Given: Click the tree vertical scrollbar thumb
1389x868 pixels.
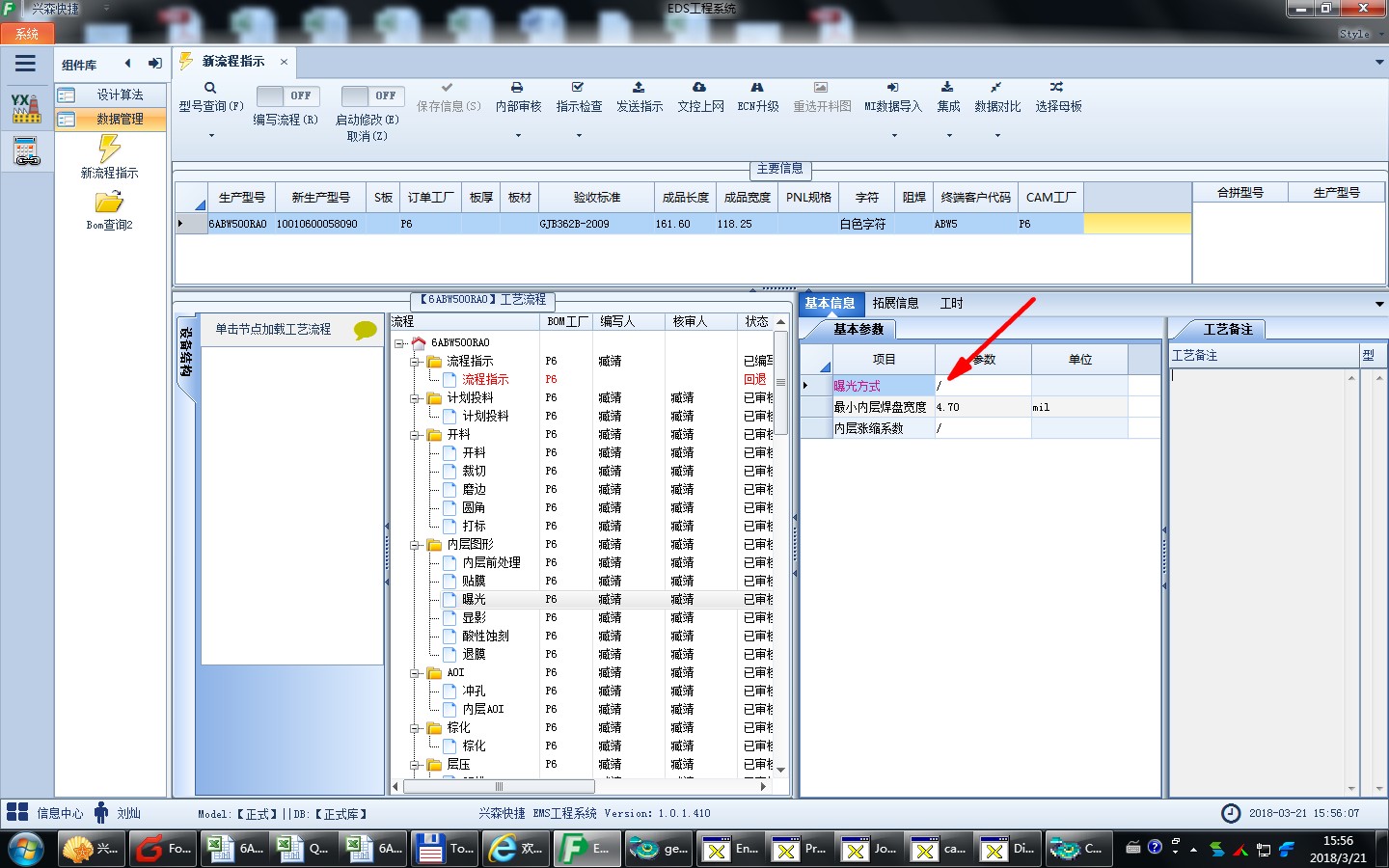Looking at the screenshot, I should click(x=780, y=382).
